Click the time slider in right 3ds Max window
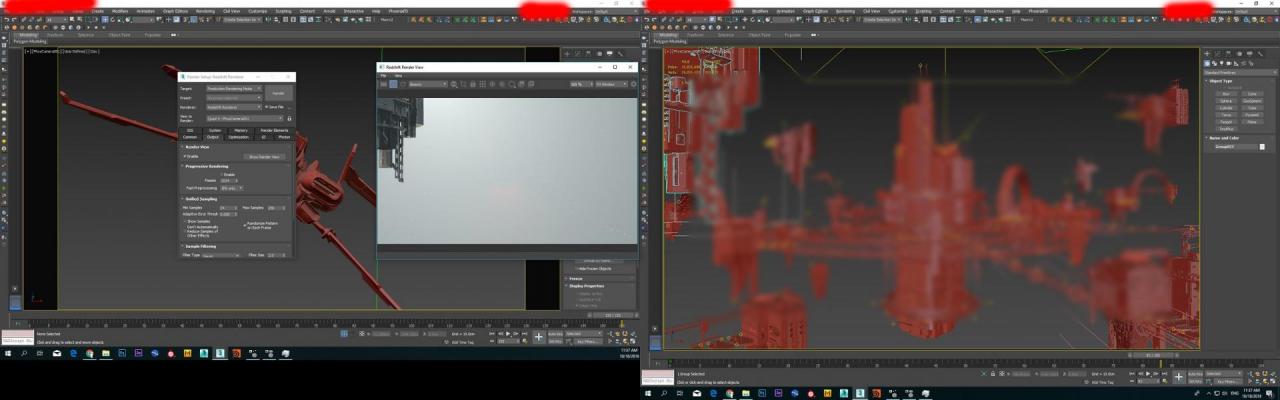Viewport: 1280px width, 400px height. tap(1152, 354)
